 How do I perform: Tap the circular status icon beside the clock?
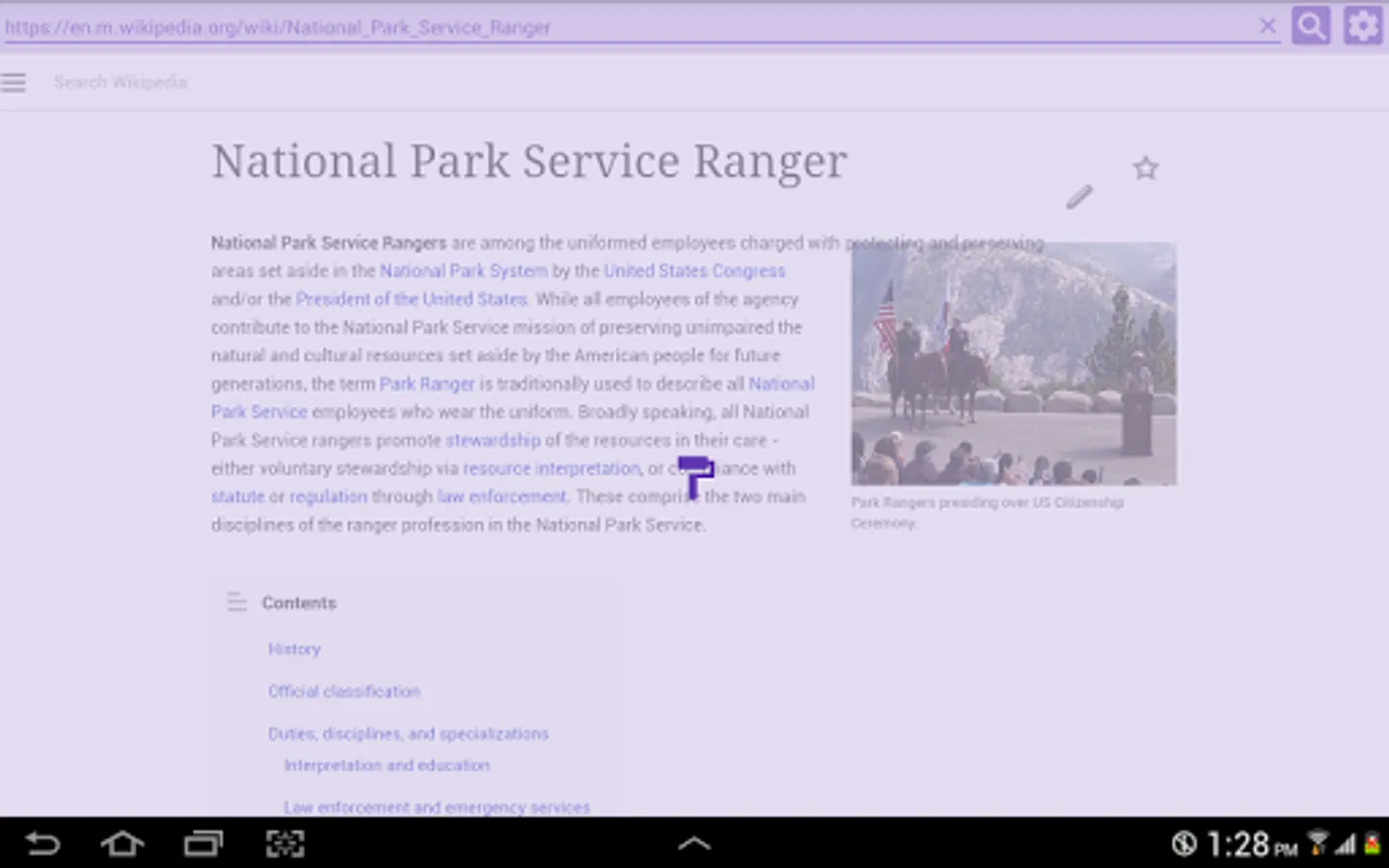tap(1185, 844)
